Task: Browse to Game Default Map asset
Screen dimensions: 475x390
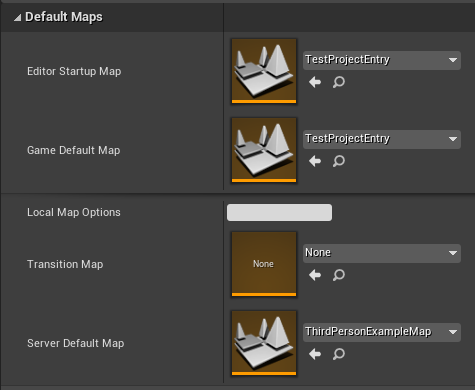Action: [339, 161]
